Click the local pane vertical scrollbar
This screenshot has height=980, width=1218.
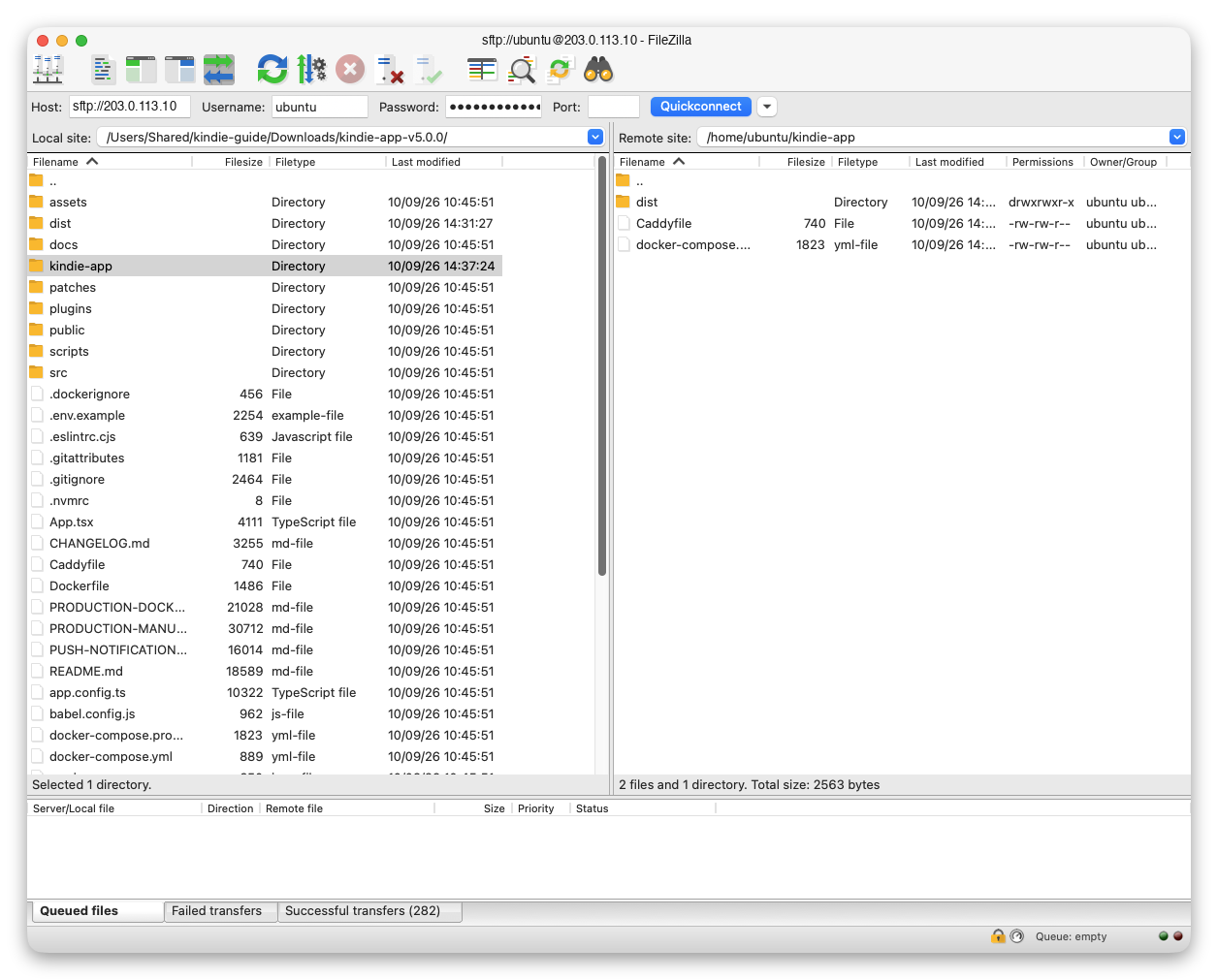pyautogui.click(x=602, y=366)
